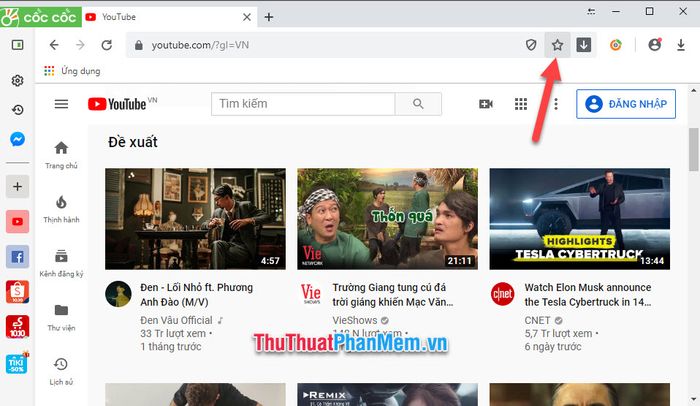Open Shopee shortcut in browser sidebar
Screen dimensions: 700x406
(x=17, y=292)
